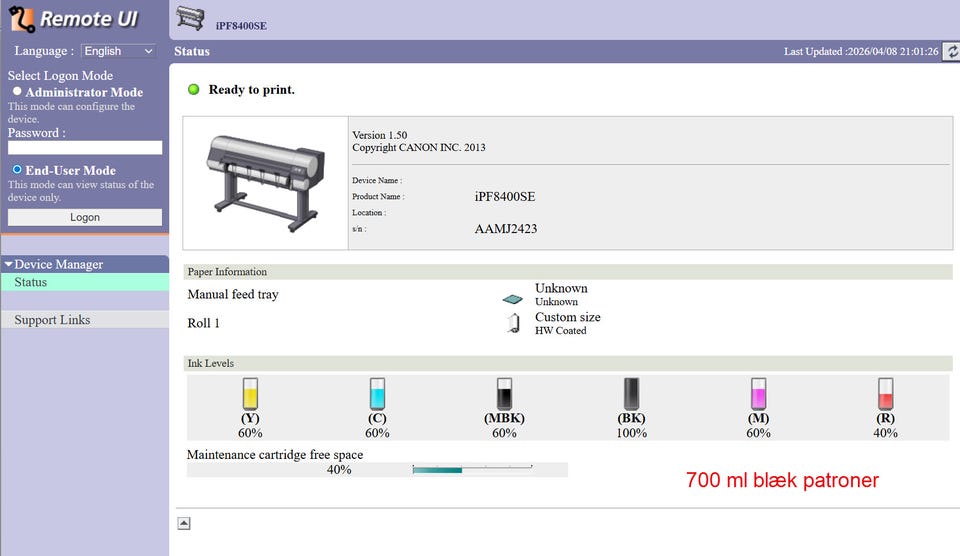This screenshot has height=556, width=960.
Task: Click the Logon button
Action: point(84,217)
